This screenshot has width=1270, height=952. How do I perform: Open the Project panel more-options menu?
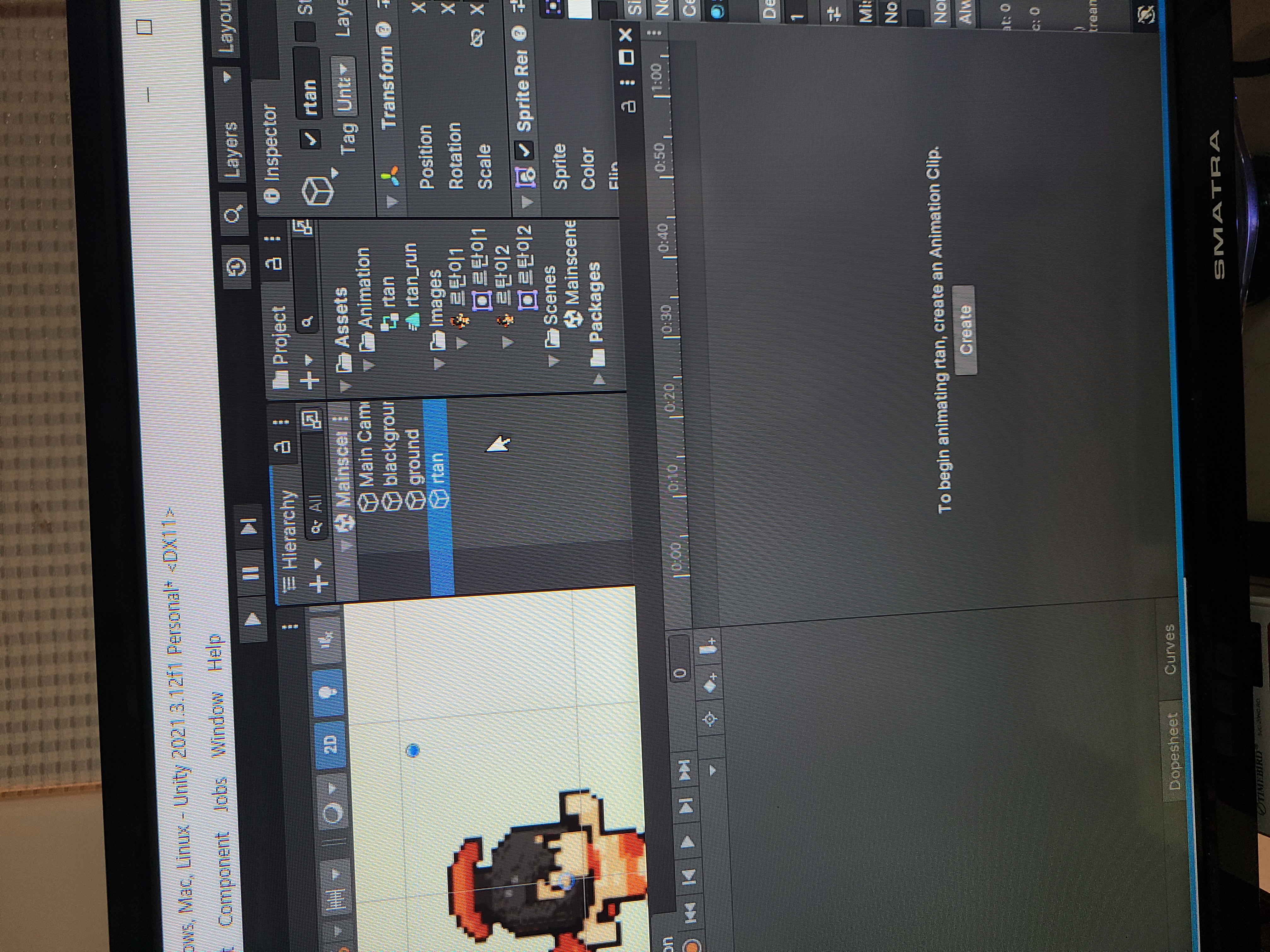coord(273,238)
